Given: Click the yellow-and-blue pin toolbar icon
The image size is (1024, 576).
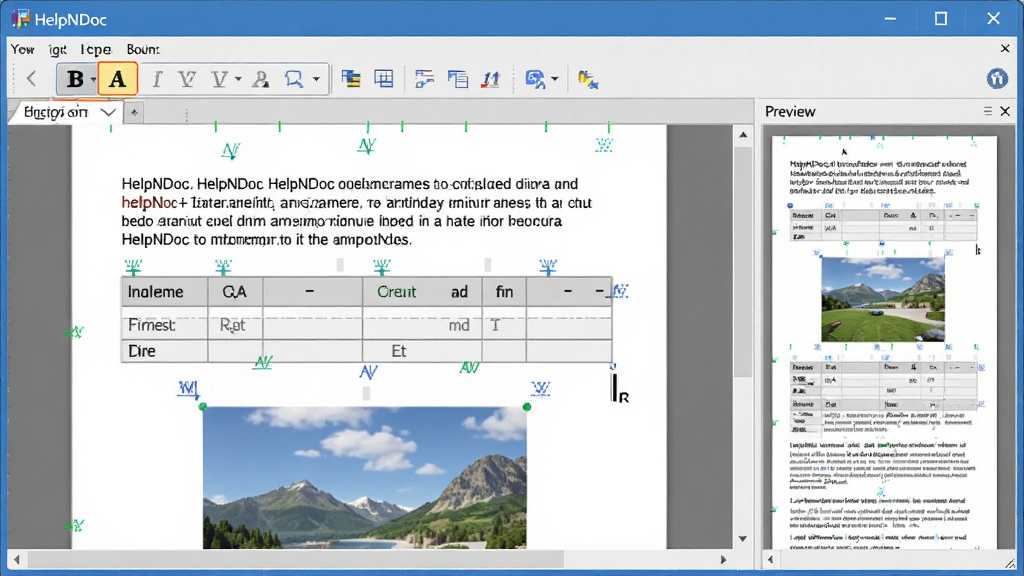Looking at the screenshot, I should click(588, 79).
